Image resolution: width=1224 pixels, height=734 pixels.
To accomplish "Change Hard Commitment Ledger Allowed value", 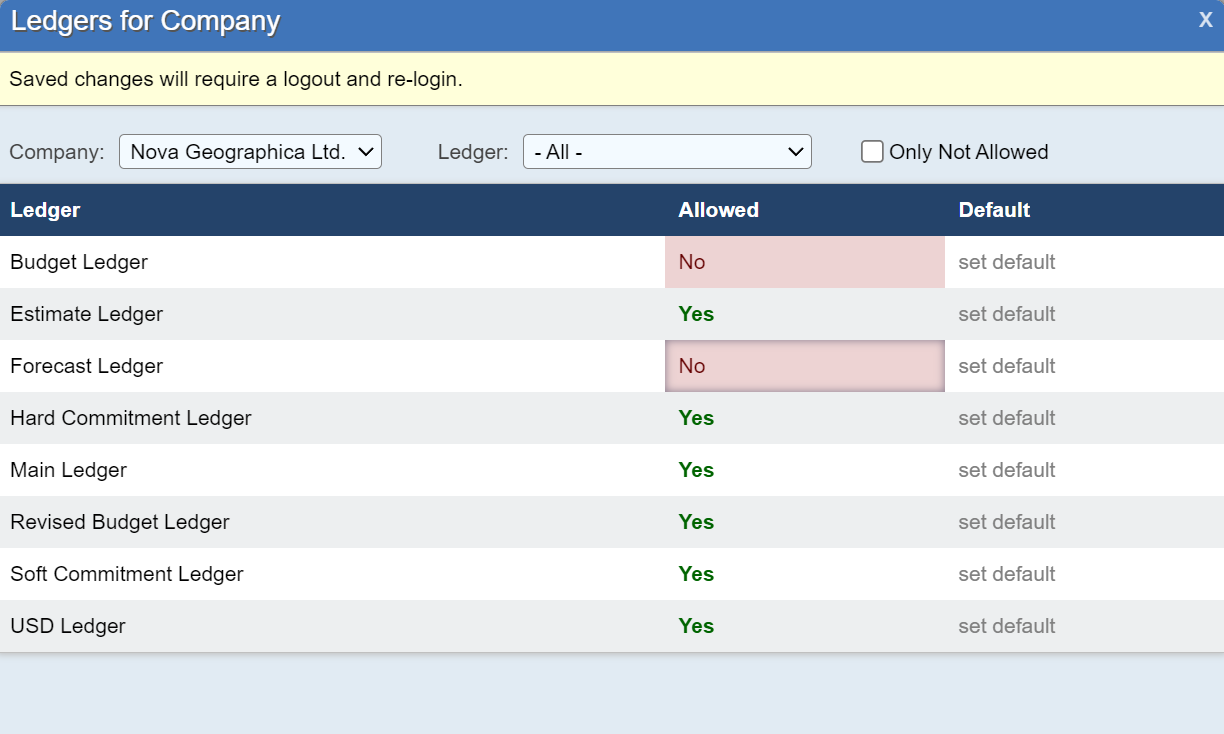I will 696,418.
